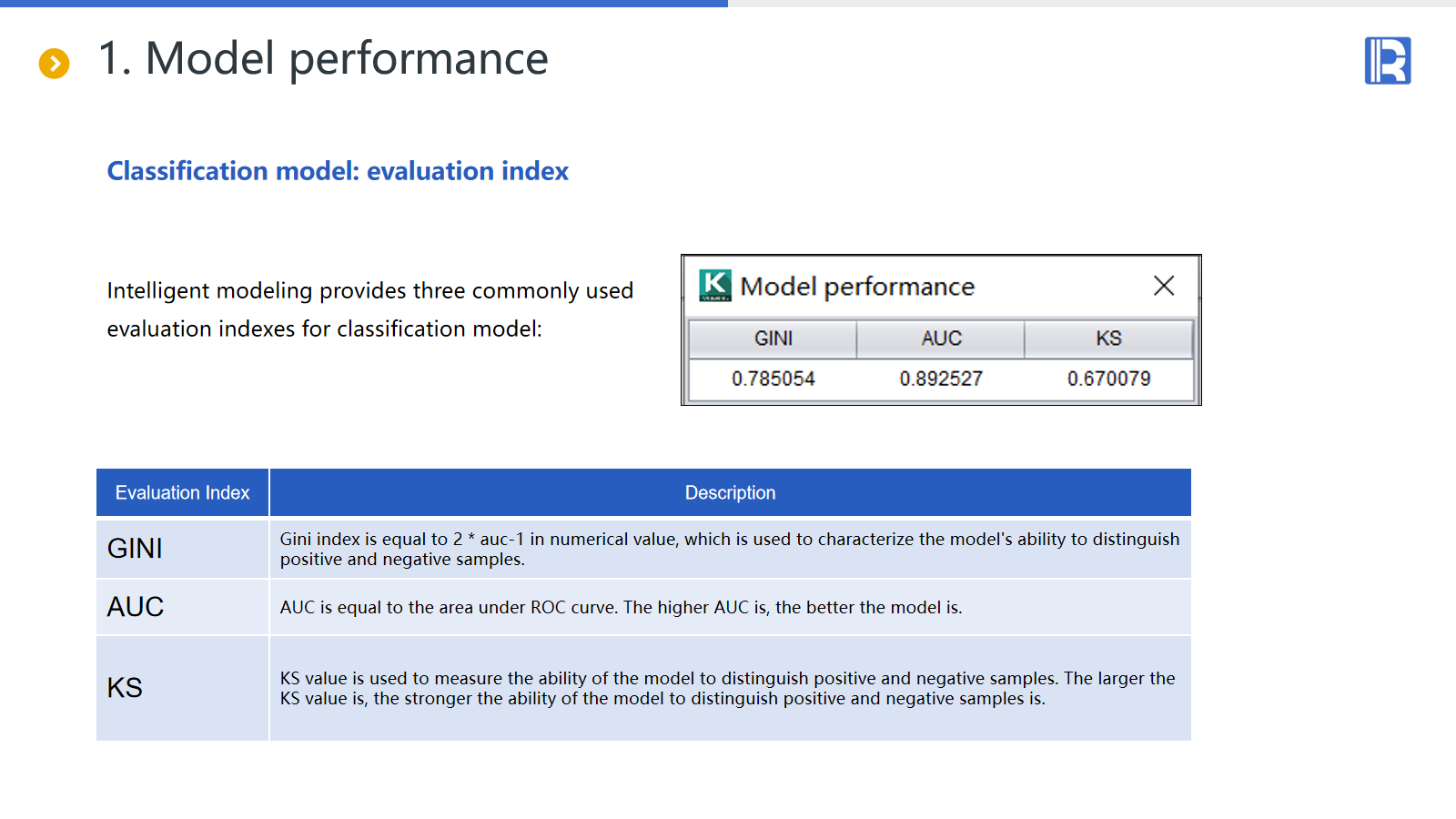Select the GINI row label cell
The image size is (1456, 819).
coord(182,549)
